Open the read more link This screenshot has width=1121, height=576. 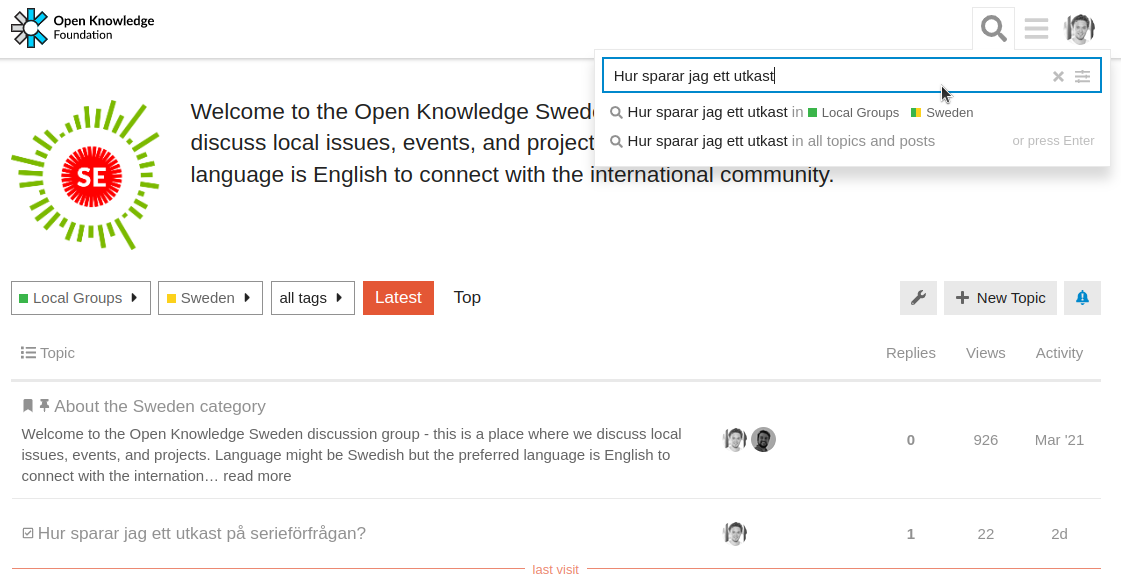[x=257, y=476]
